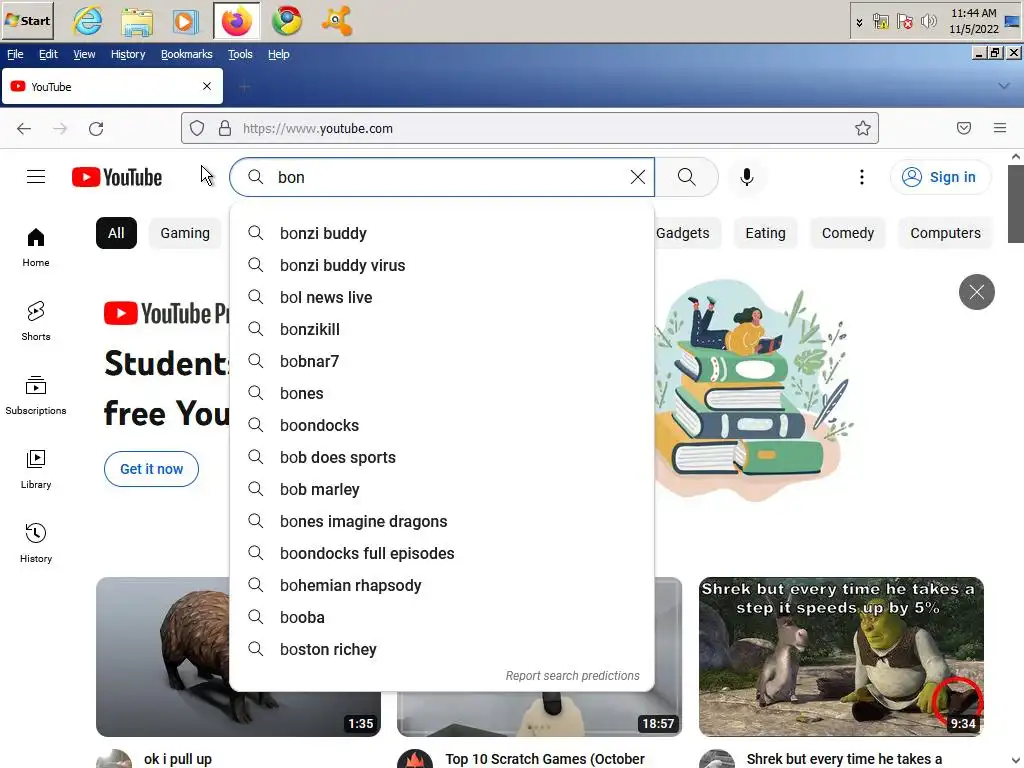Open the volume tray icon
Screen dimensions: 1024x768
[928, 22]
